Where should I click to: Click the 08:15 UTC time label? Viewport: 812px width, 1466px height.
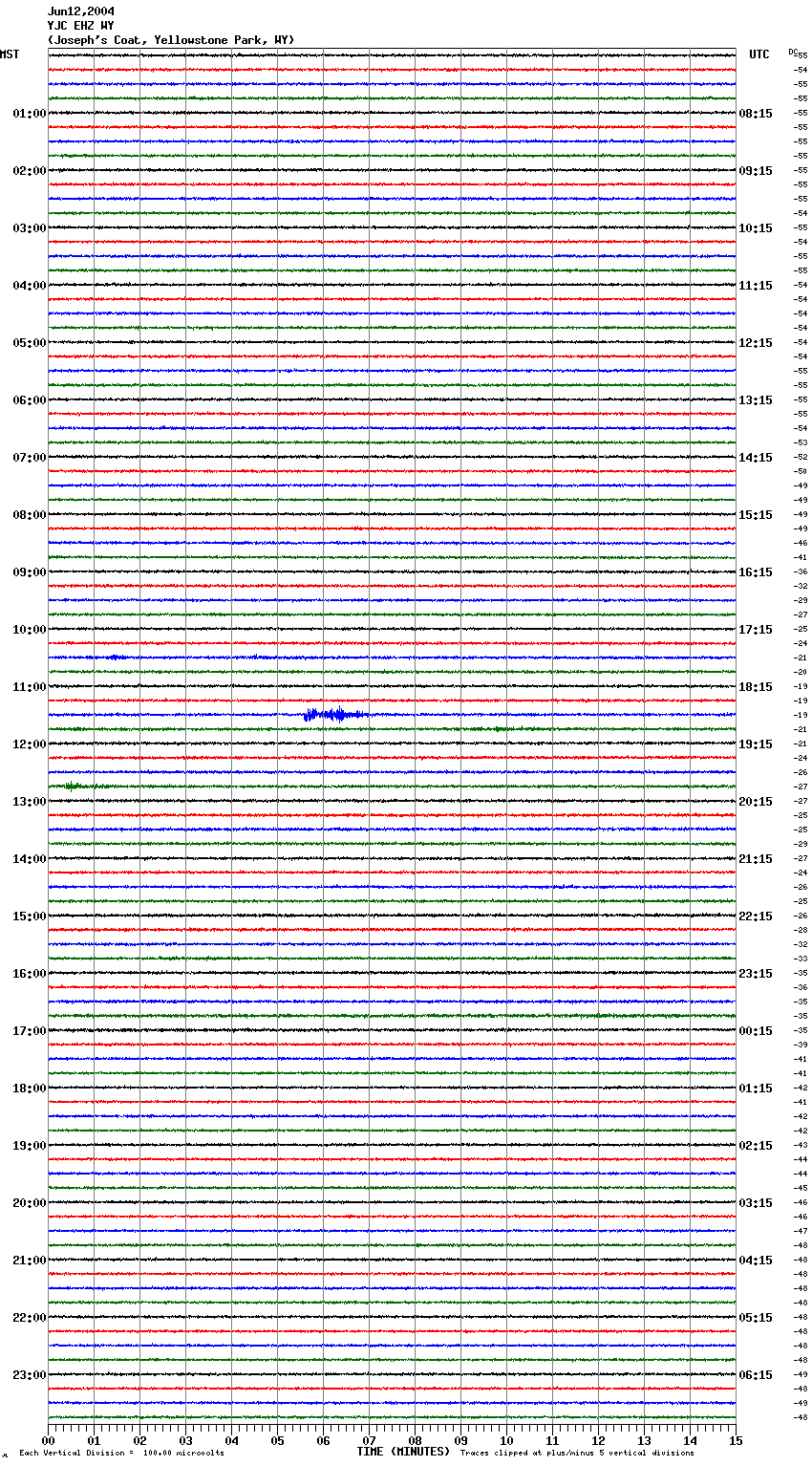tap(756, 114)
